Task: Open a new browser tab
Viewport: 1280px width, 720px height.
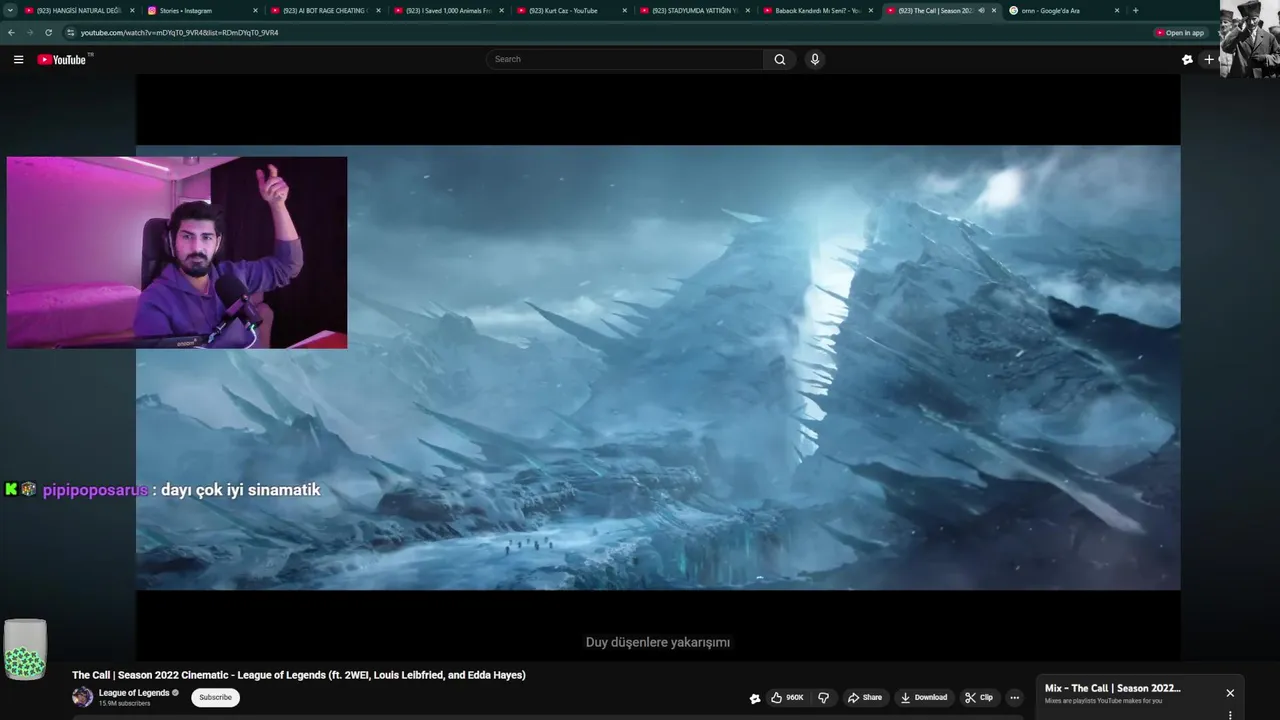Action: [1135, 10]
